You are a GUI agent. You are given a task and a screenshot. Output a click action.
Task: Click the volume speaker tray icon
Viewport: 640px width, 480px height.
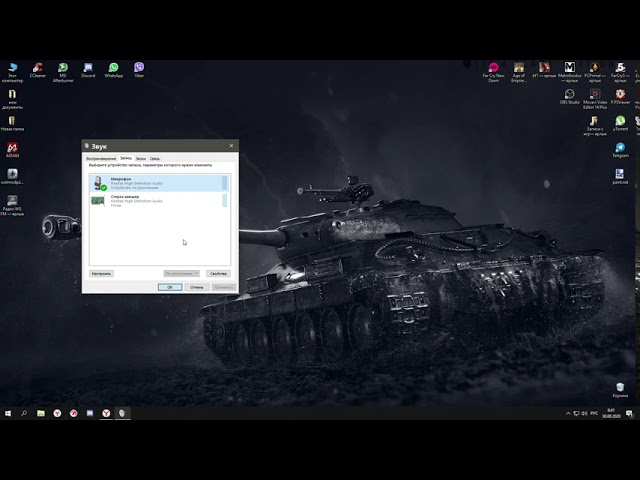(584, 413)
